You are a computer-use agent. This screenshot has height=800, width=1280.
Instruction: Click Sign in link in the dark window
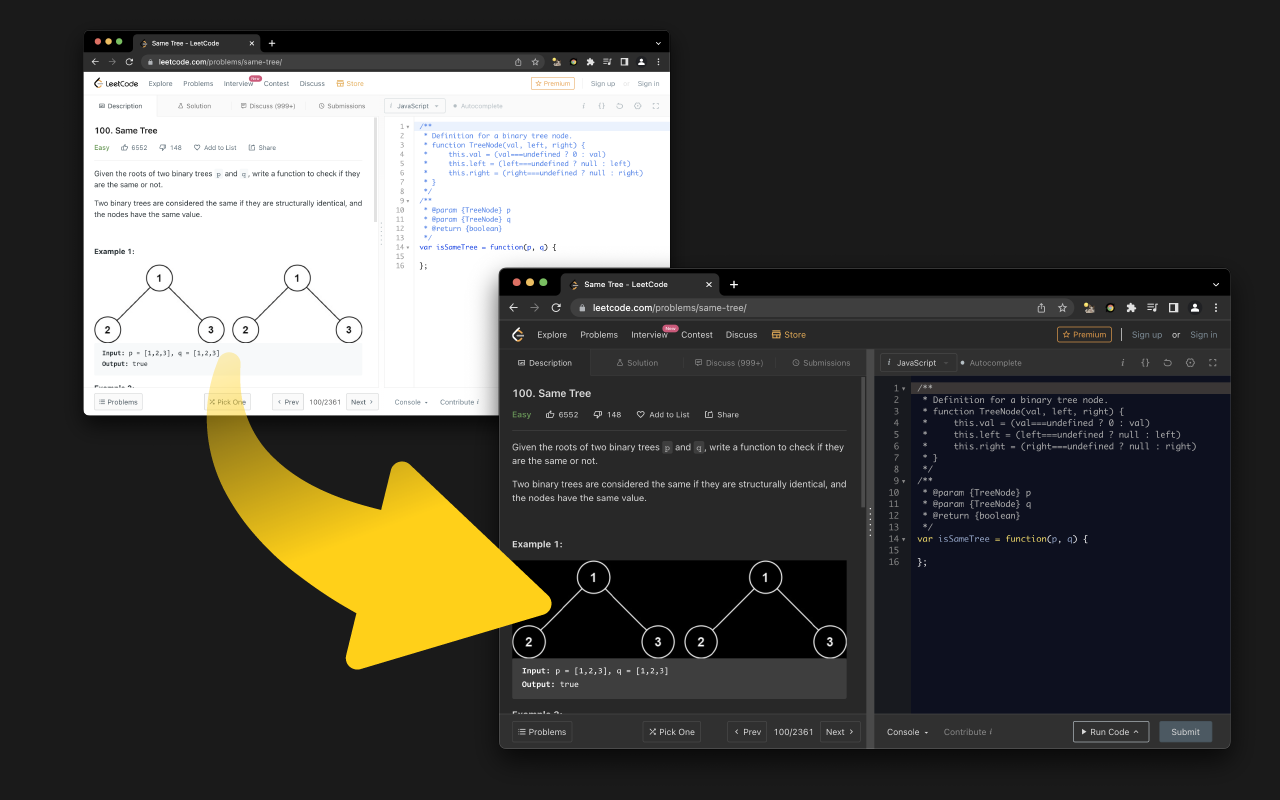1204,335
